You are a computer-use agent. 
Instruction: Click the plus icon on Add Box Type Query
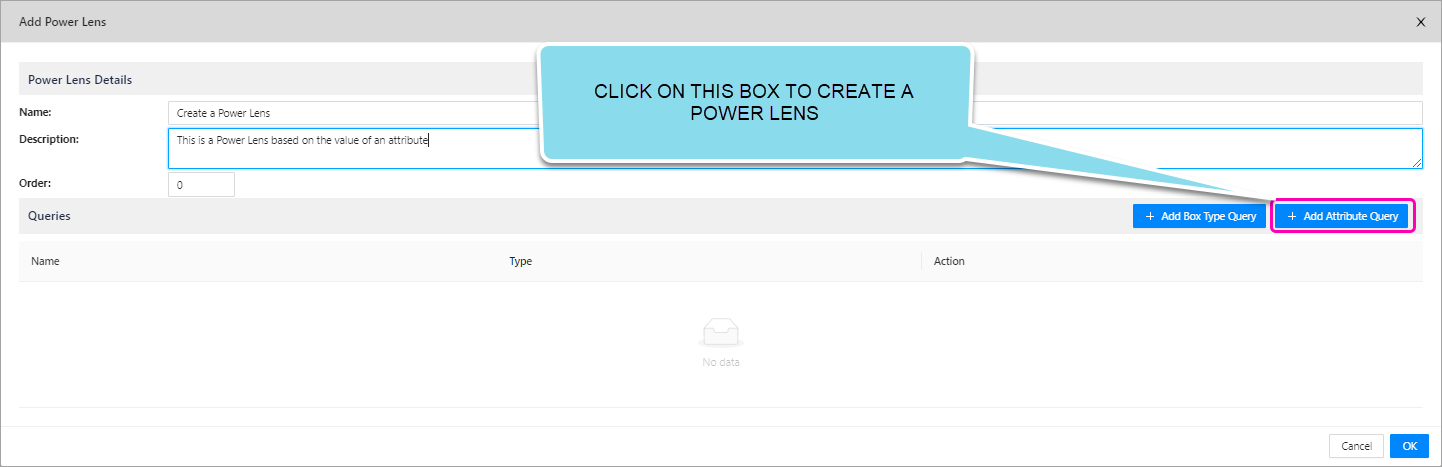tap(1150, 216)
